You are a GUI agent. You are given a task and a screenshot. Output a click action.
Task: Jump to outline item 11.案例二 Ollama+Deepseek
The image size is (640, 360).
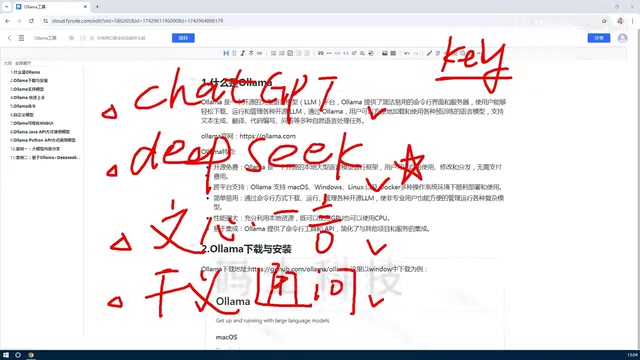pyautogui.click(x=45, y=158)
